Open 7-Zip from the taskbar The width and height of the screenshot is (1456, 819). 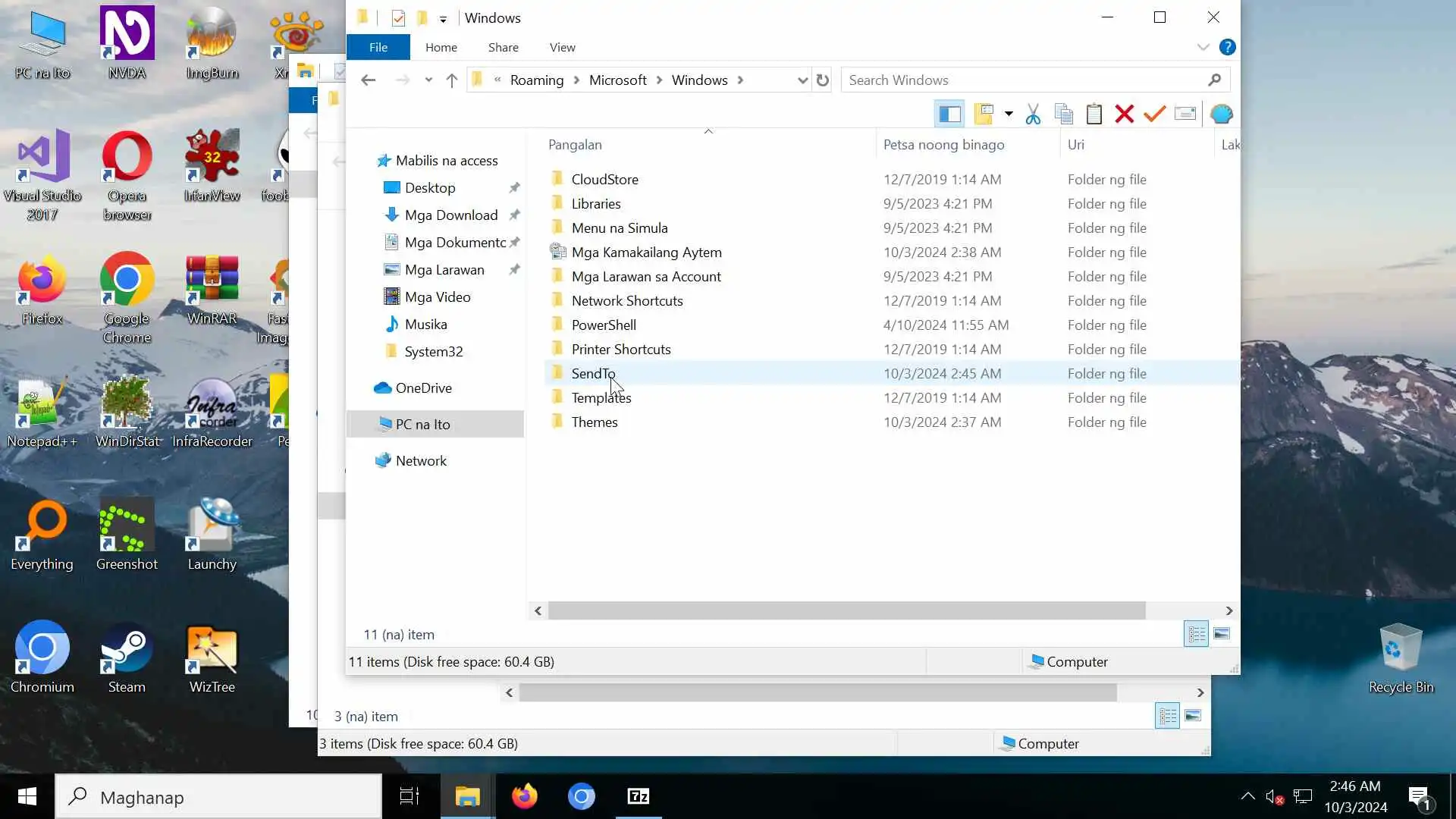[638, 796]
